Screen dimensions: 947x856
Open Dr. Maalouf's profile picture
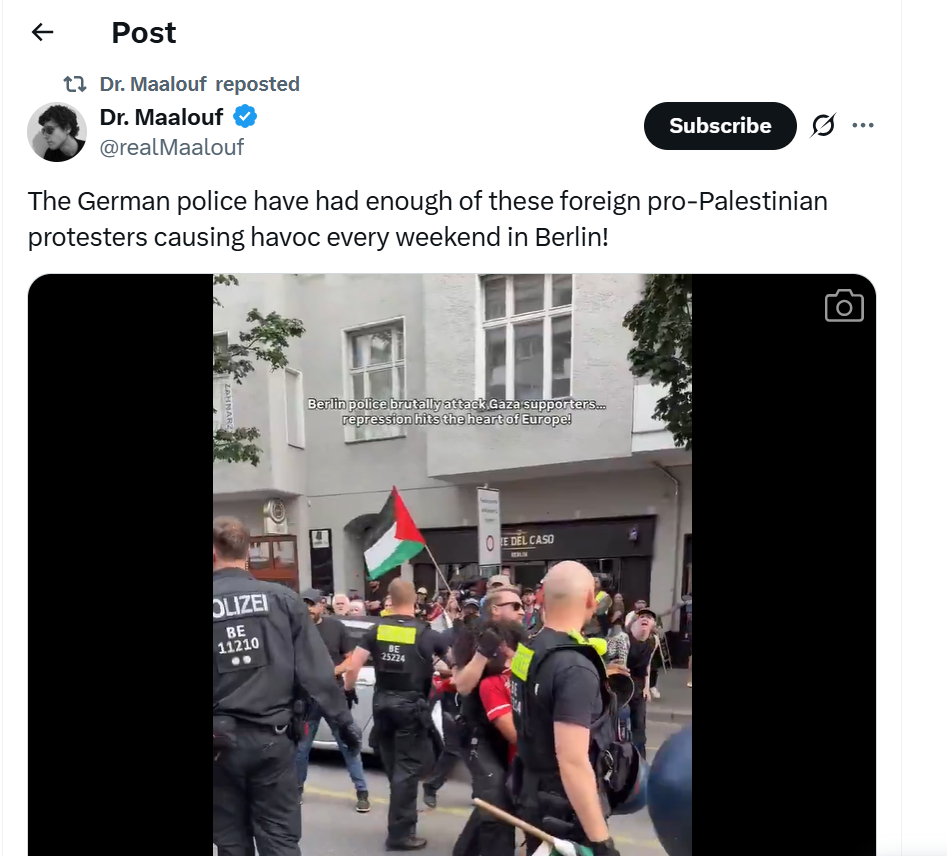pos(57,132)
